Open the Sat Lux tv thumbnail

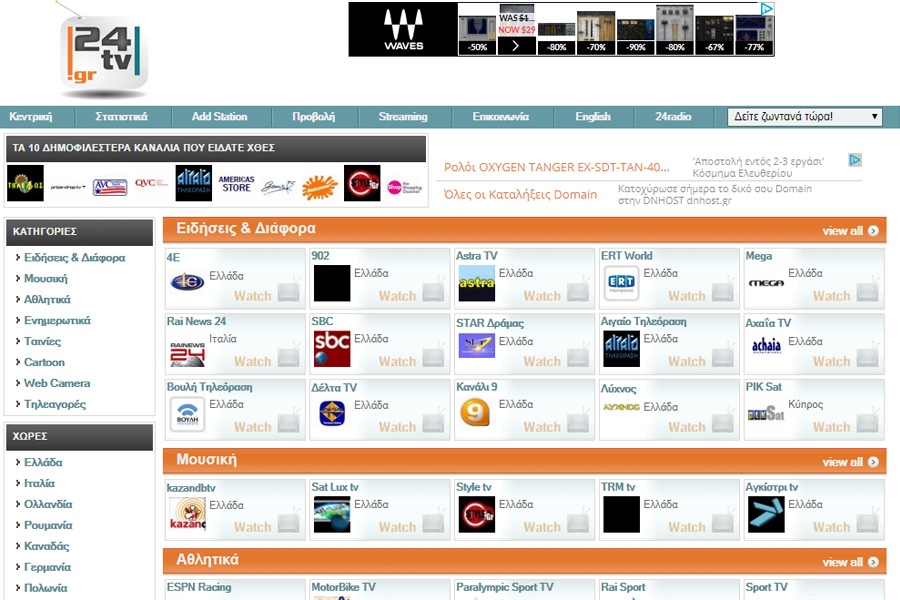pyautogui.click(x=332, y=514)
